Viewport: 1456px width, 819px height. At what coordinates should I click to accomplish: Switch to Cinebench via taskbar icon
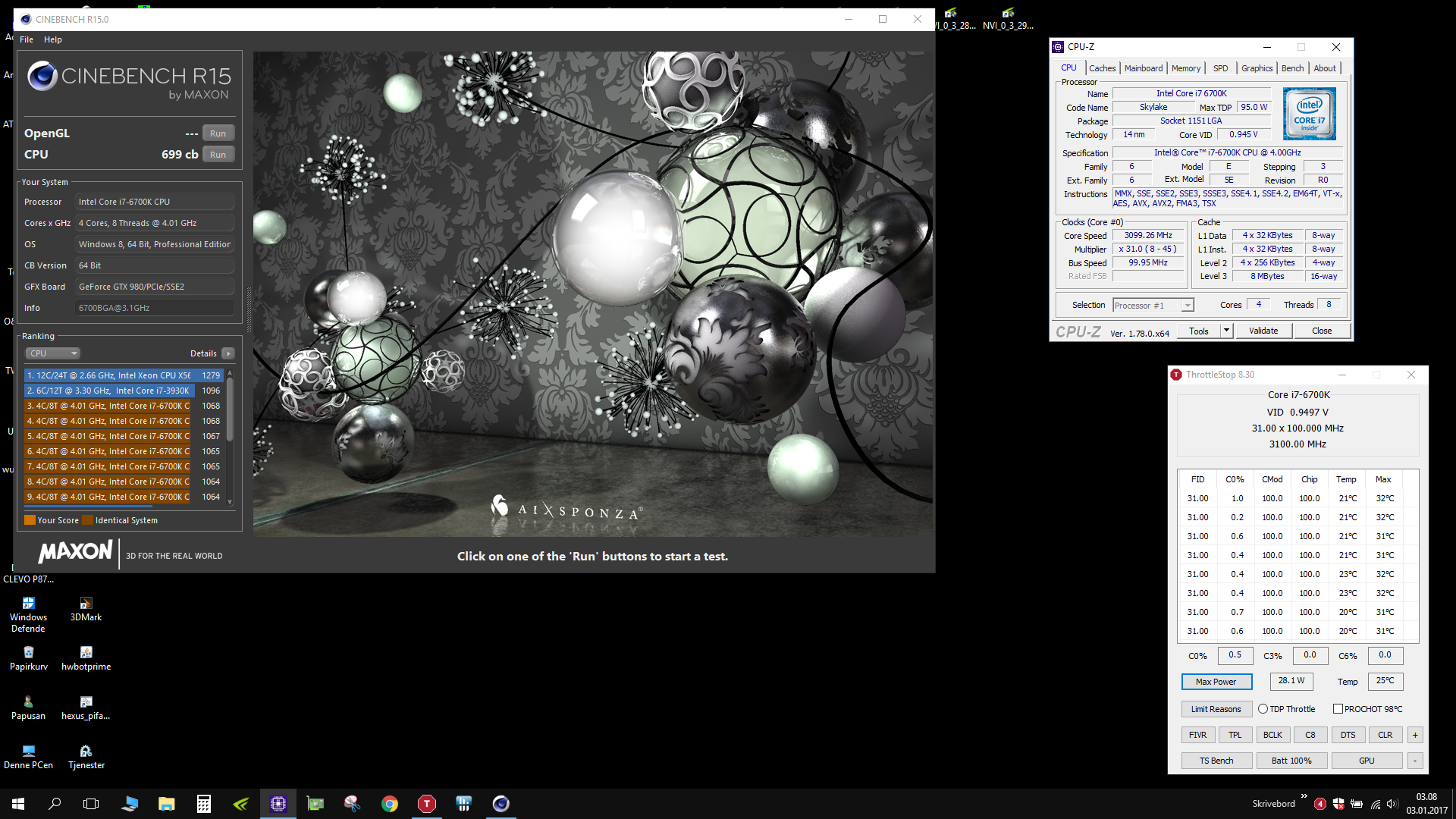(501, 804)
